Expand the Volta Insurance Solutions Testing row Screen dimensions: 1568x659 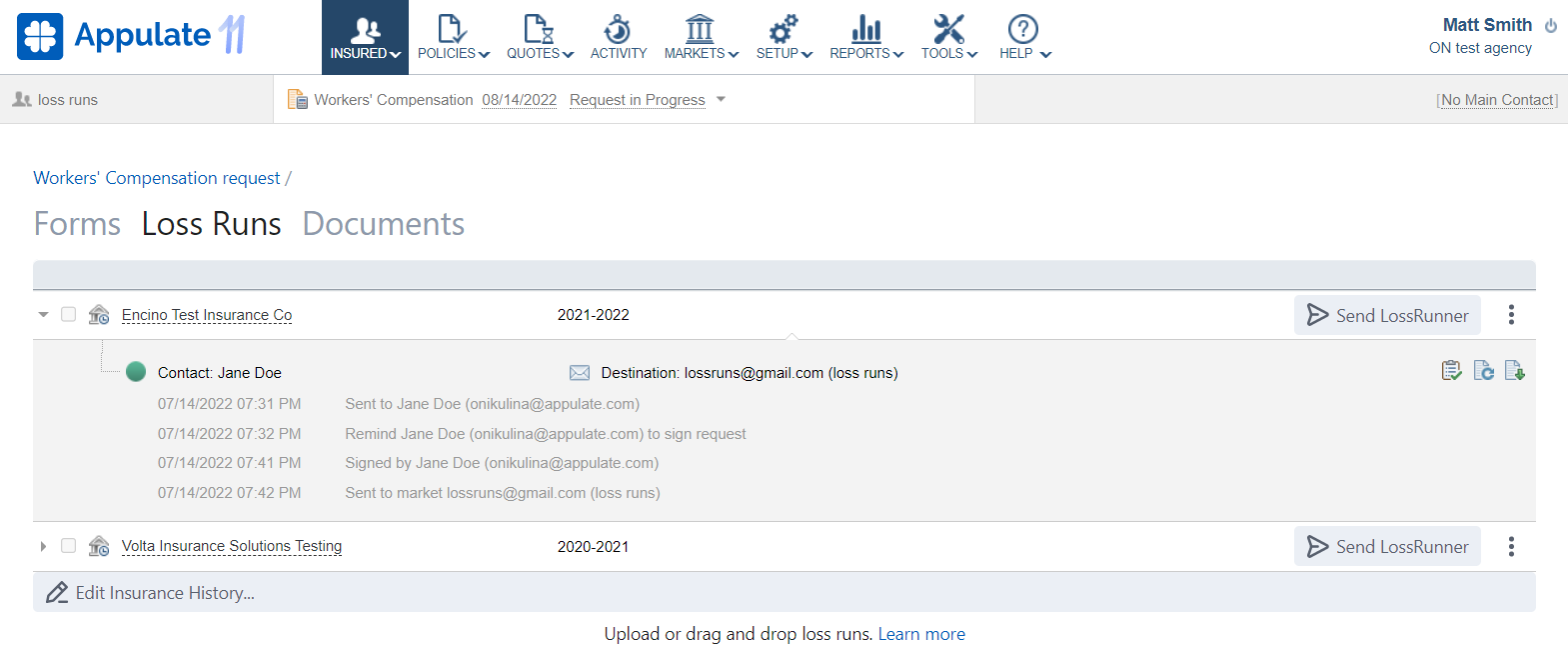click(x=43, y=546)
